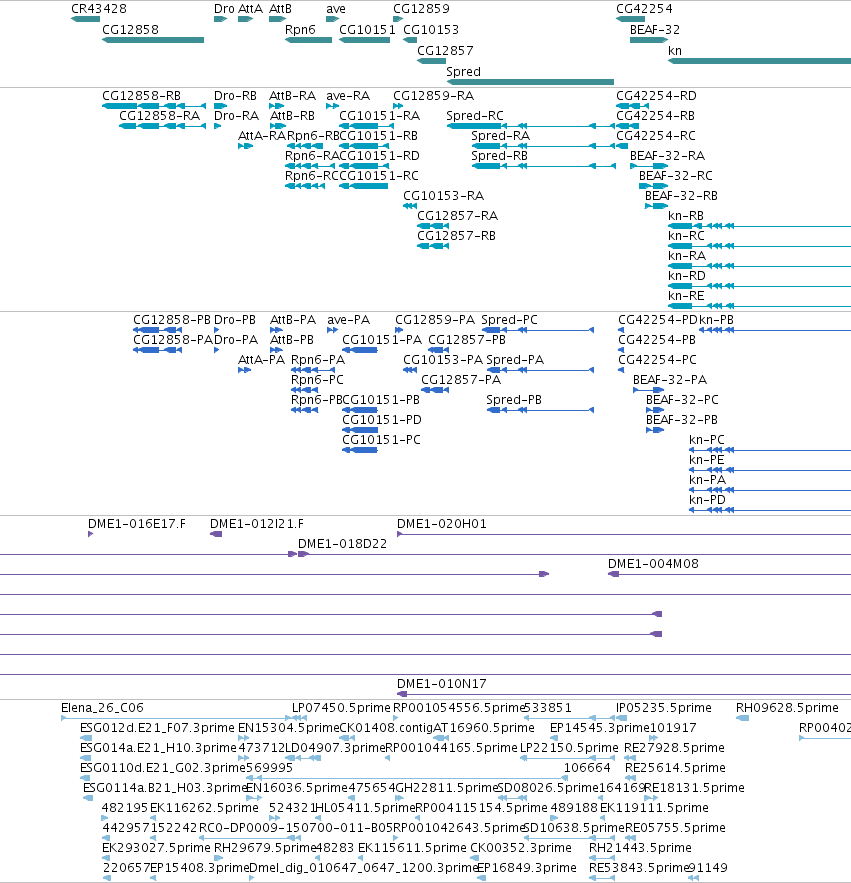Viewport: 851px width, 883px height.
Task: Select the Rpn6 gene label in top track
Action: point(300,30)
